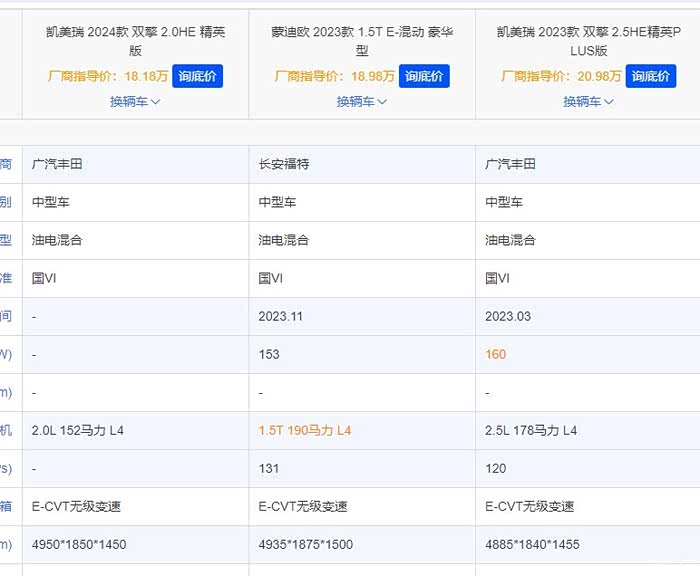
Task: Expand 换辆车 dropdown under 蒙迪欧 2023款
Action: [362, 101]
